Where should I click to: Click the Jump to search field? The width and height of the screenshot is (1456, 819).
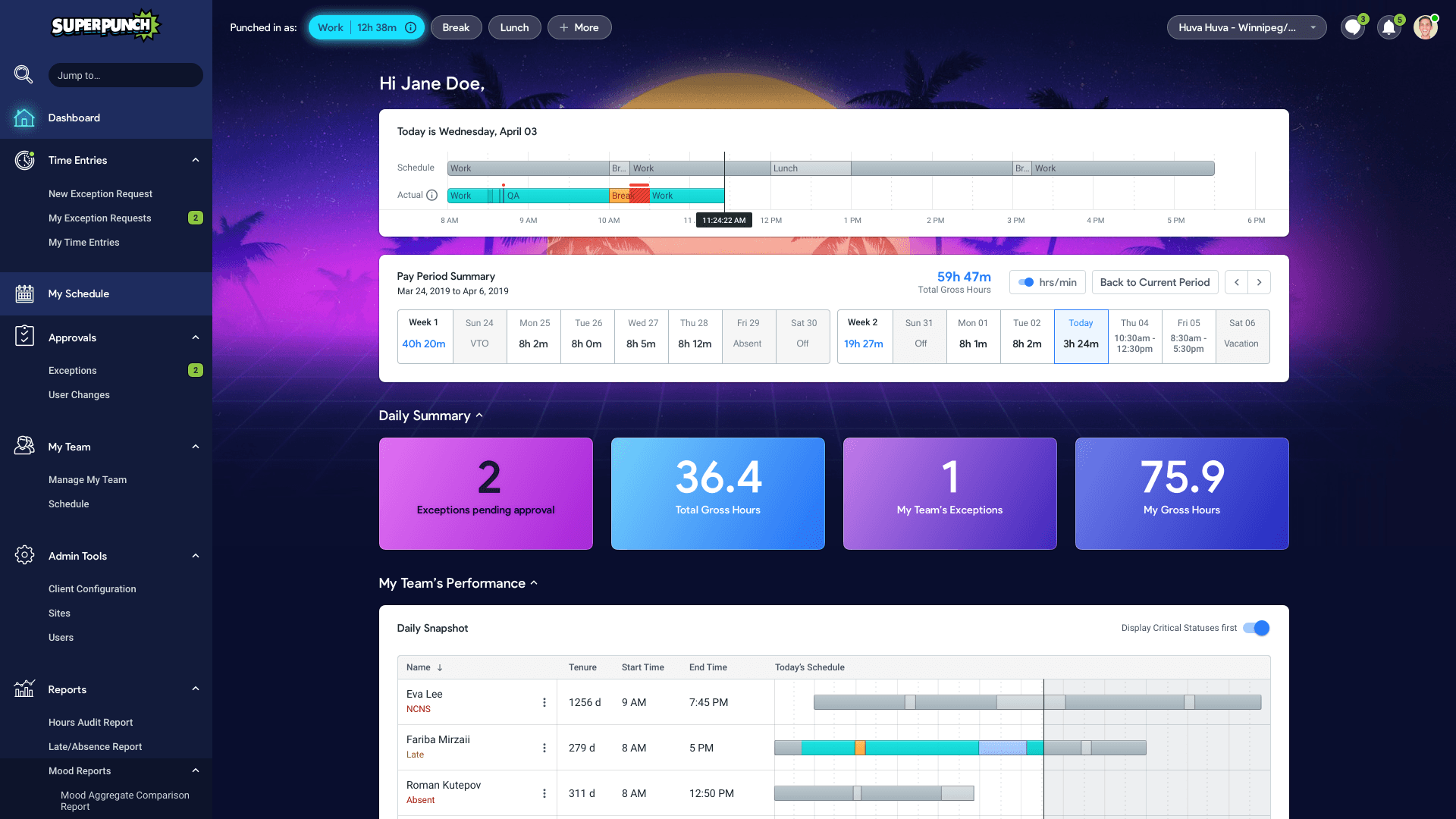click(x=126, y=75)
